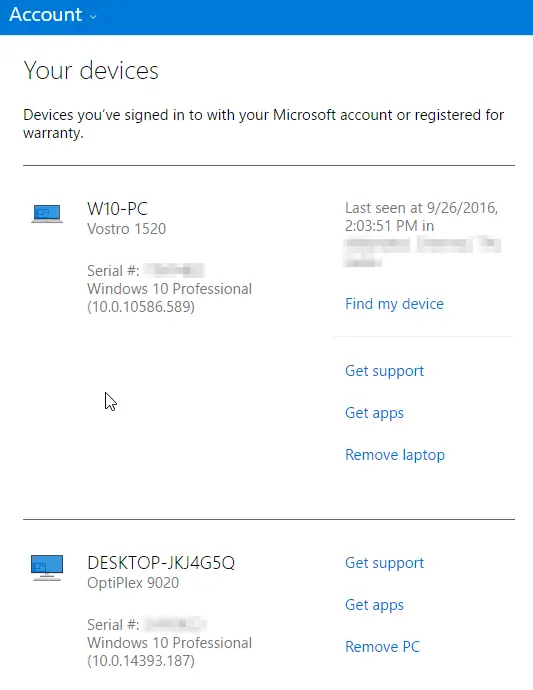Click the Your devices heading
This screenshot has height=690, width=533.
(x=91, y=70)
